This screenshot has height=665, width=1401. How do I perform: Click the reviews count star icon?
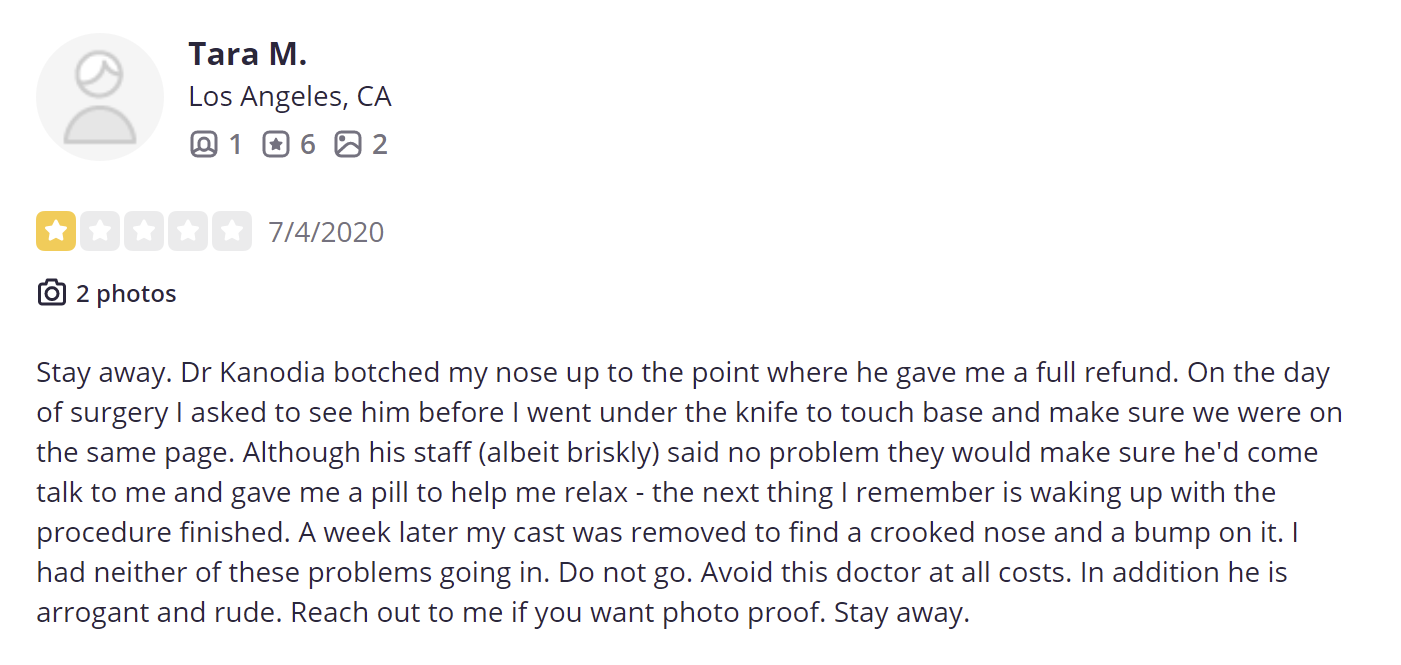click(275, 145)
